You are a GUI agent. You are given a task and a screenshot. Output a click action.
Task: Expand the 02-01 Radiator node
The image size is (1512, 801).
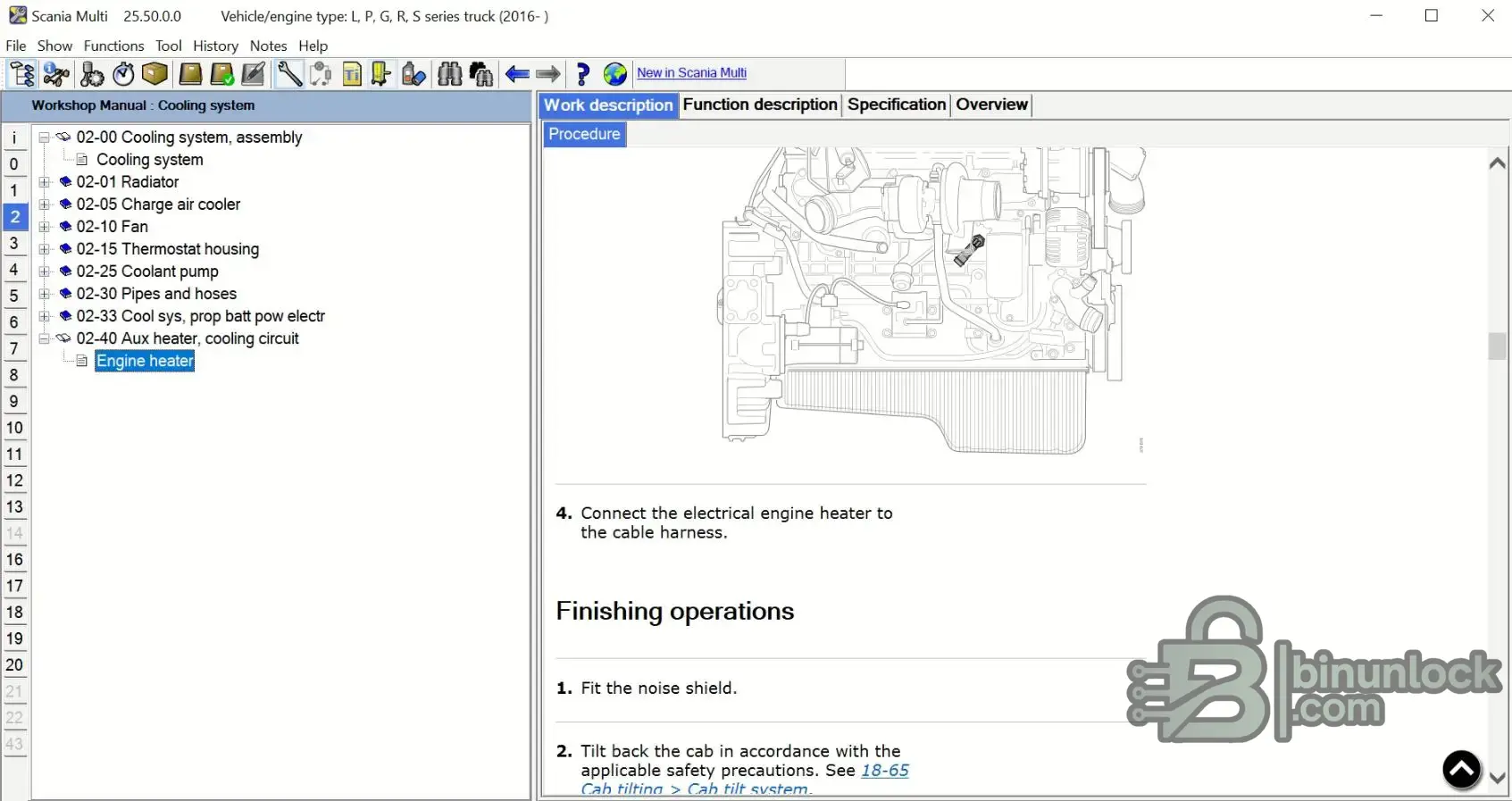tap(44, 182)
